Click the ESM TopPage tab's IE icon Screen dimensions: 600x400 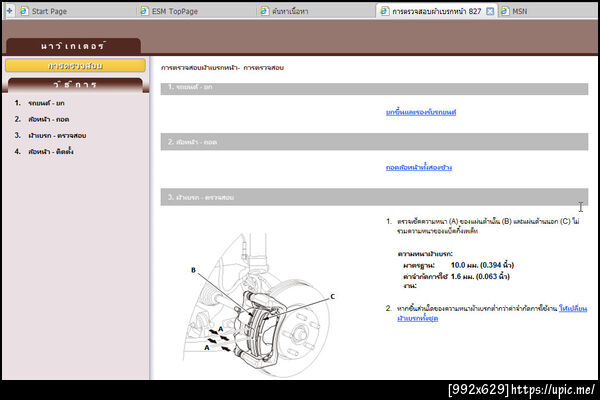point(144,11)
